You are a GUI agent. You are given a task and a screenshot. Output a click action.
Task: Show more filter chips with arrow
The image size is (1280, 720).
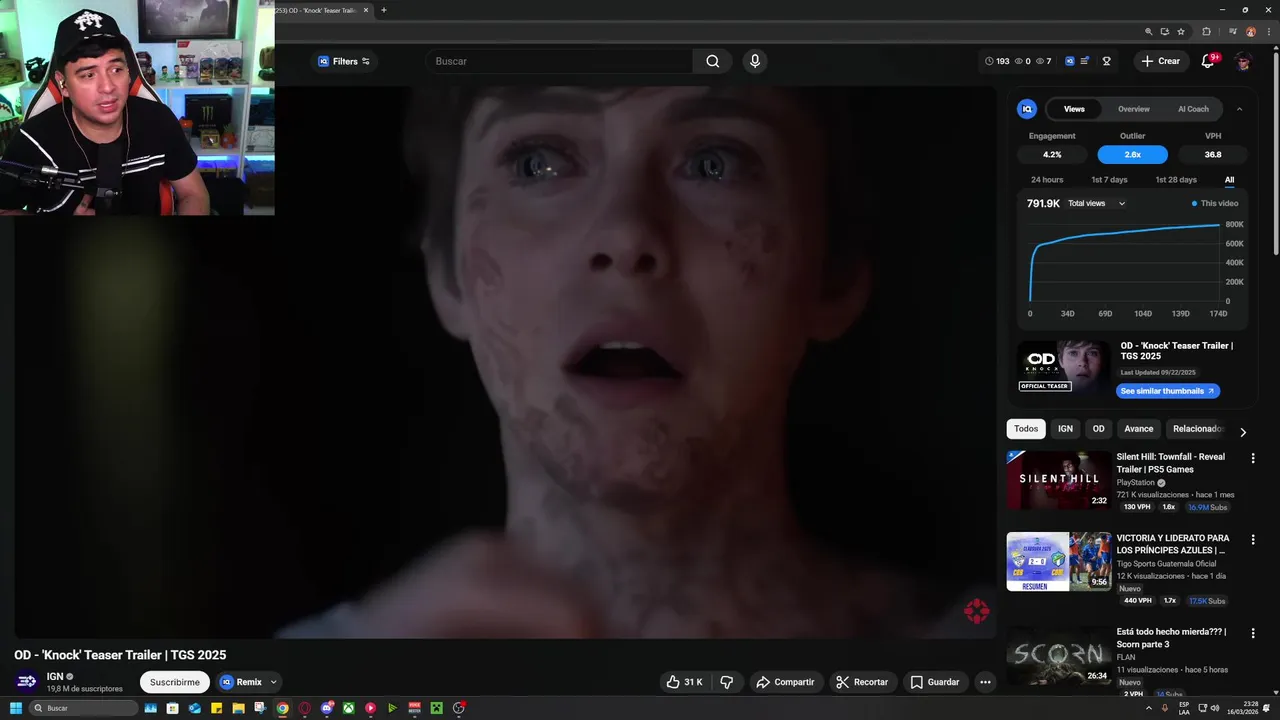click(1243, 432)
